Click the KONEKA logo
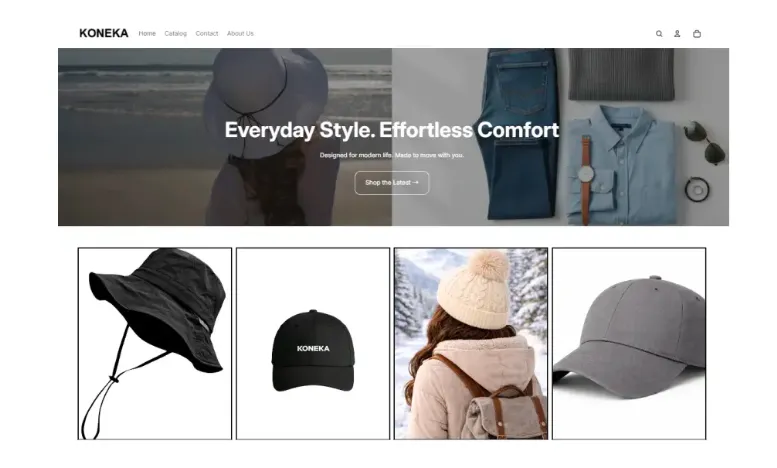The height and width of the screenshot is (468, 777). [x=104, y=33]
